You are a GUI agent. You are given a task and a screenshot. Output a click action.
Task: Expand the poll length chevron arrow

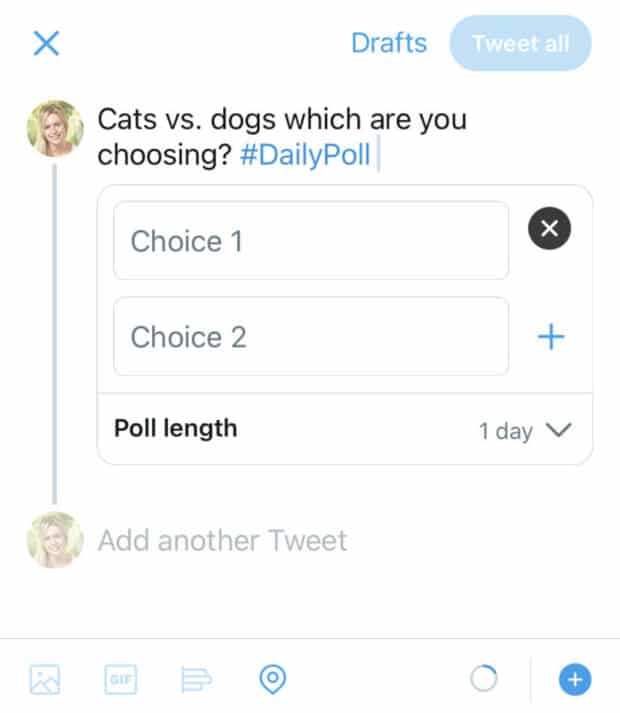(558, 430)
